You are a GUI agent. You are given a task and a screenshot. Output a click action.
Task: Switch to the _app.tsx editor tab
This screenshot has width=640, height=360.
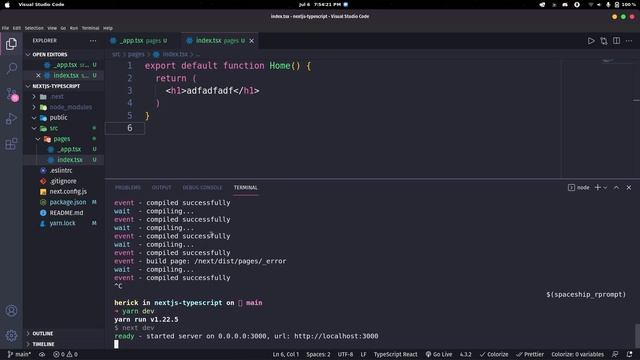tap(142, 41)
